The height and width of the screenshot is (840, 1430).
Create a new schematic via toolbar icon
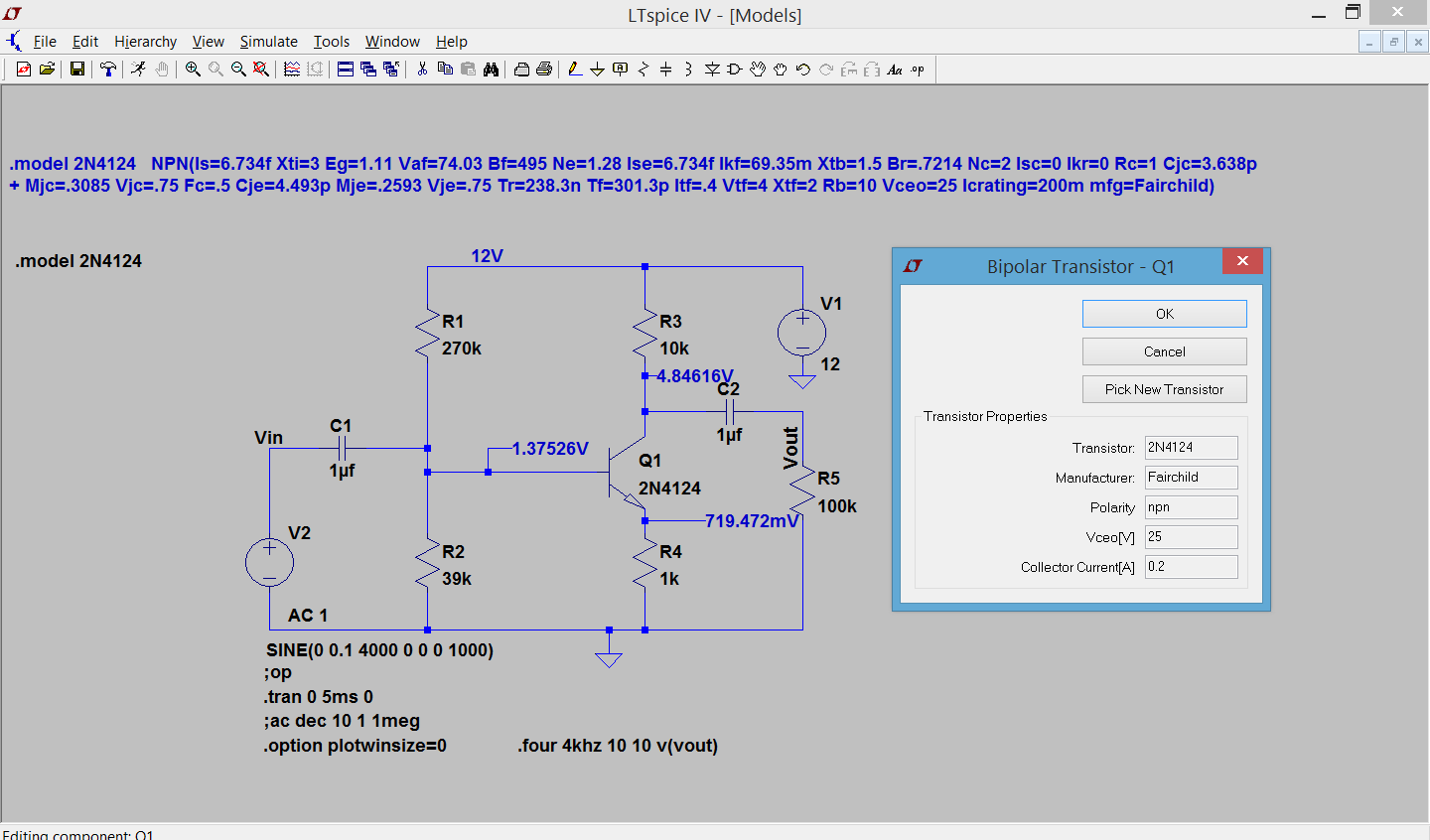coord(24,70)
